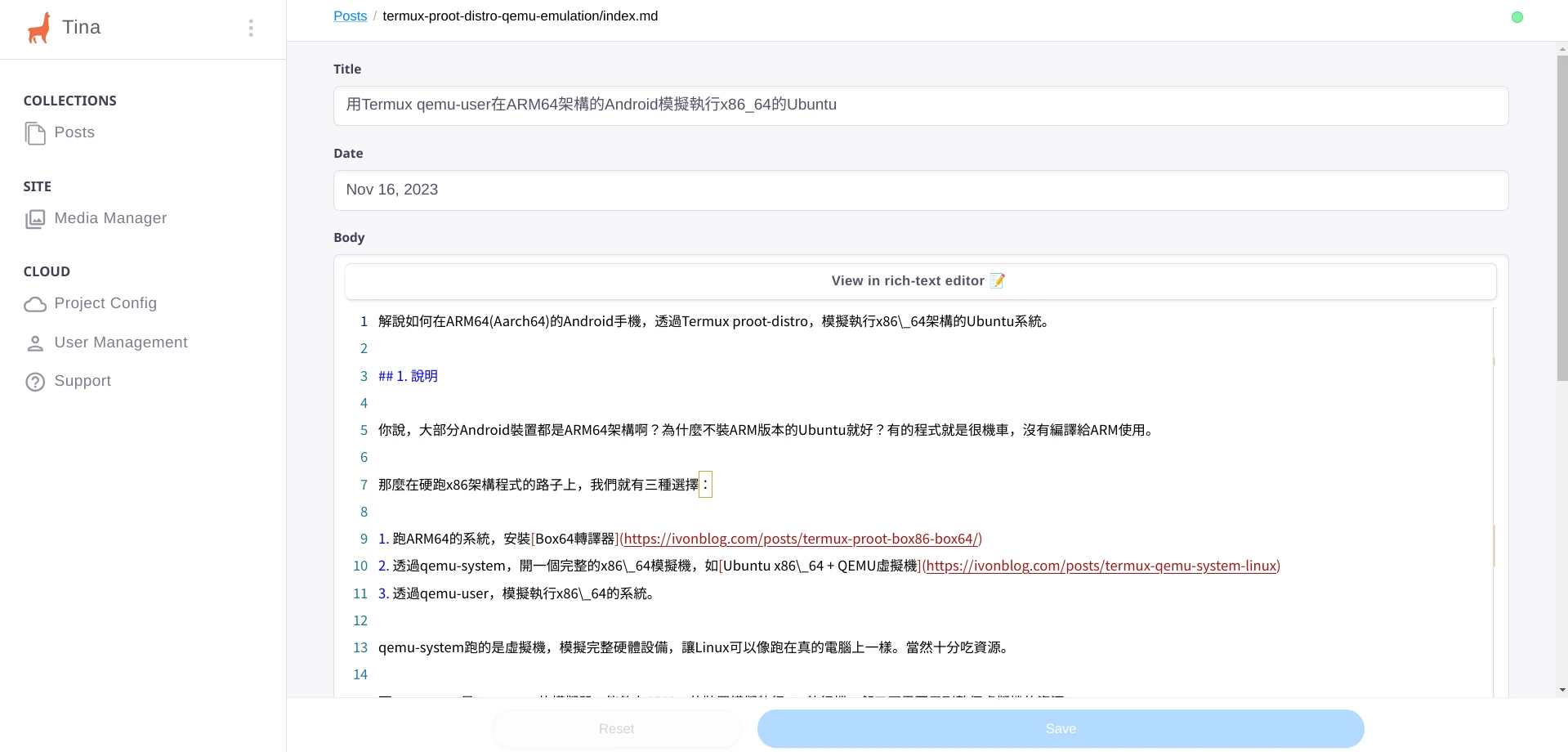1568x752 pixels.
Task: Click the Media Manager image icon
Action: pos(35,219)
